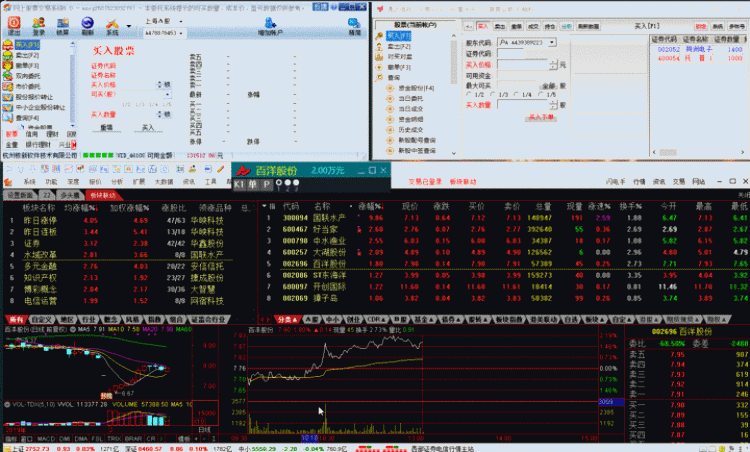
Task: Click the MACD indicator tab
Action: point(46,439)
